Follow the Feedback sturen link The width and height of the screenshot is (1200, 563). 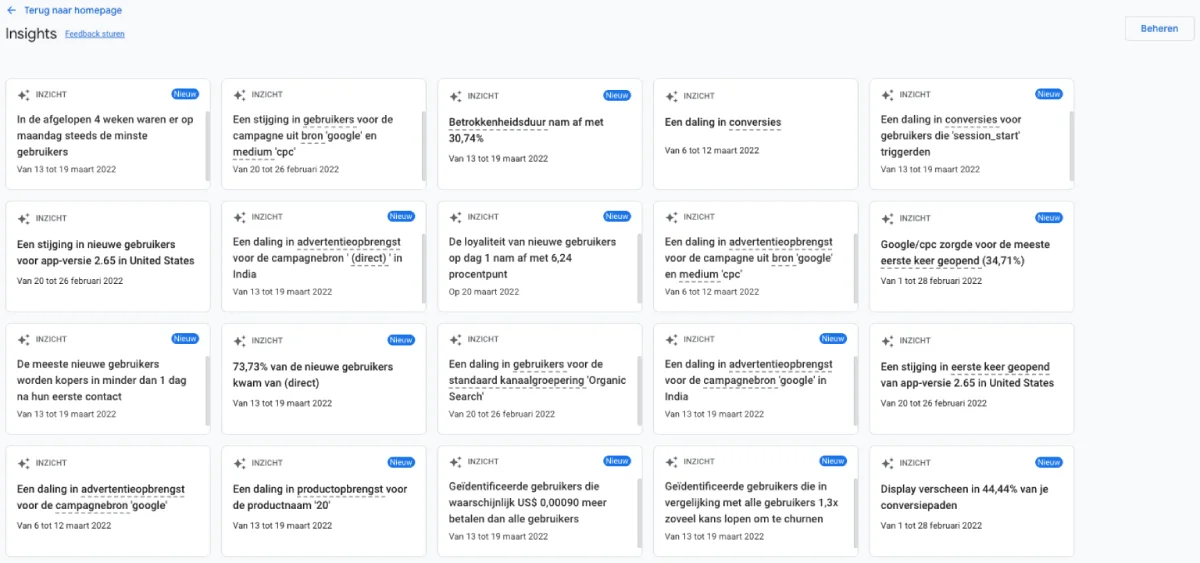[x=95, y=34]
